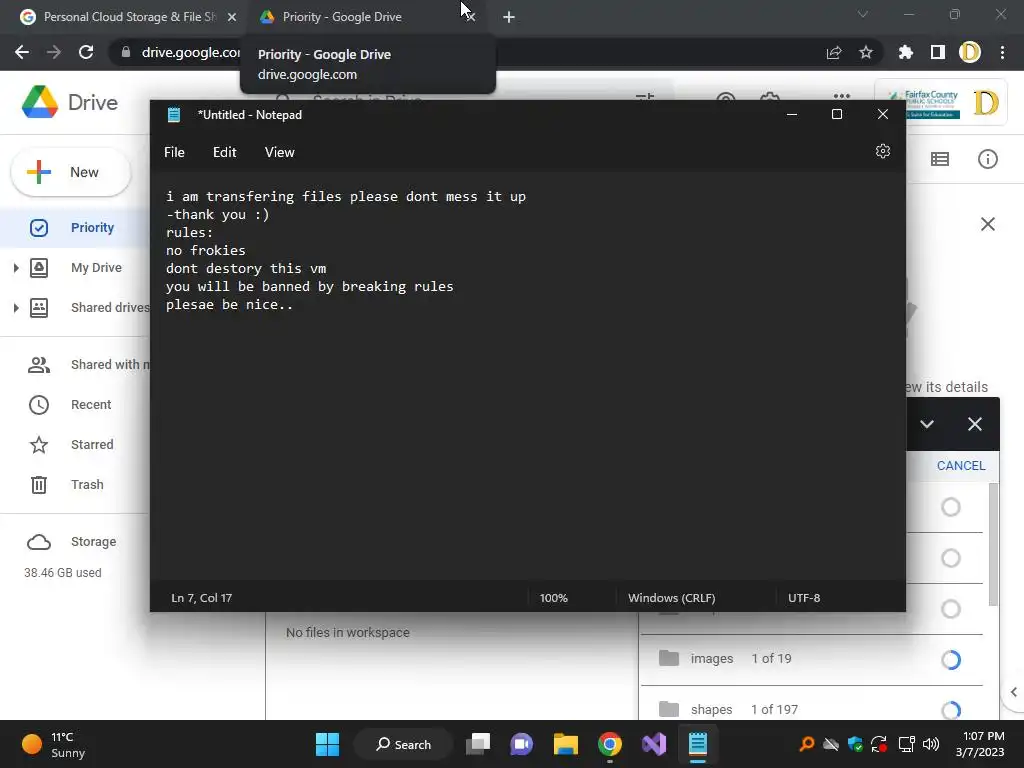Viewport: 1024px width, 768px height.
Task: Open Shared drives in sidebar
Action: tap(110, 308)
